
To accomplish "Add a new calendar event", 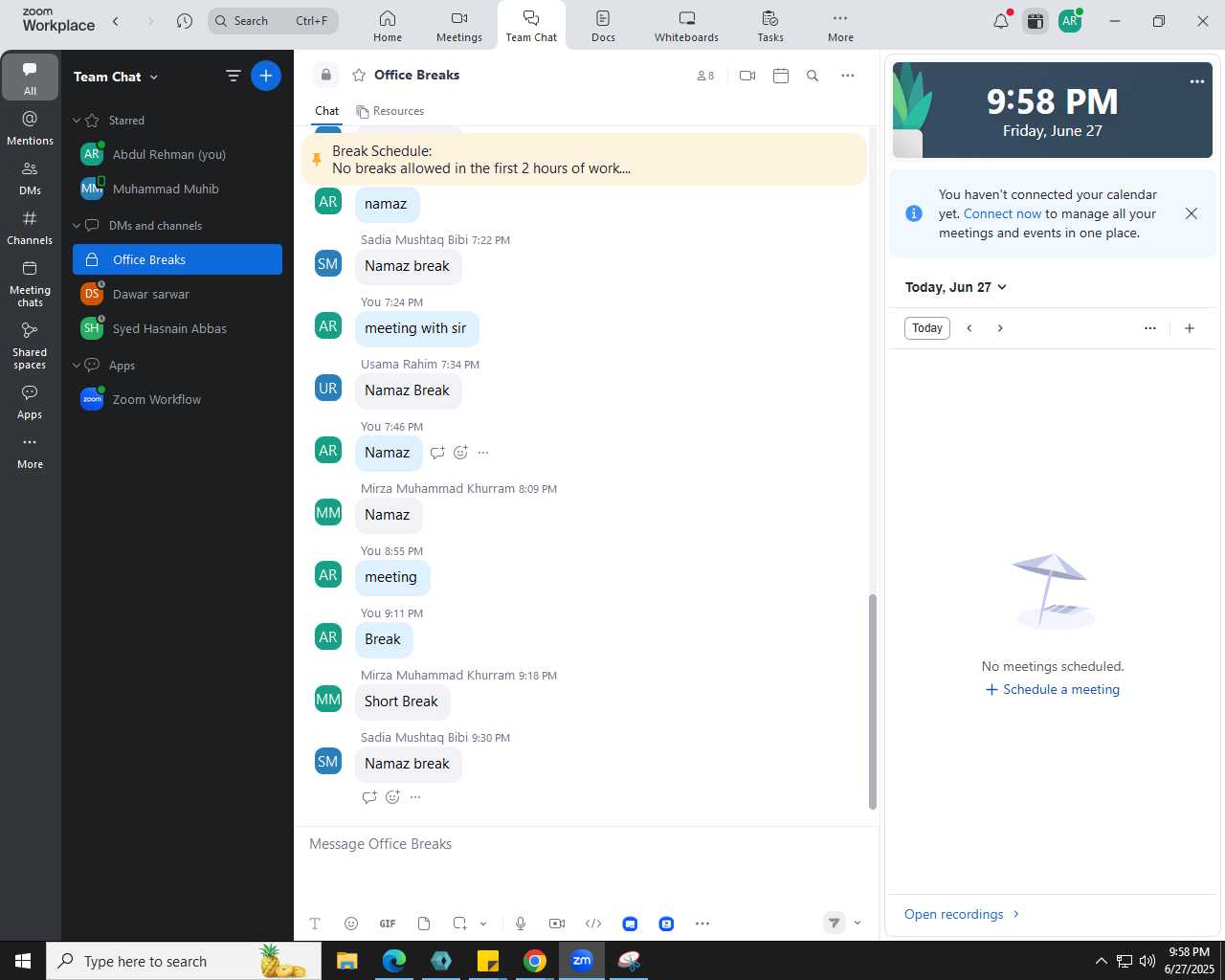I will [x=1190, y=328].
